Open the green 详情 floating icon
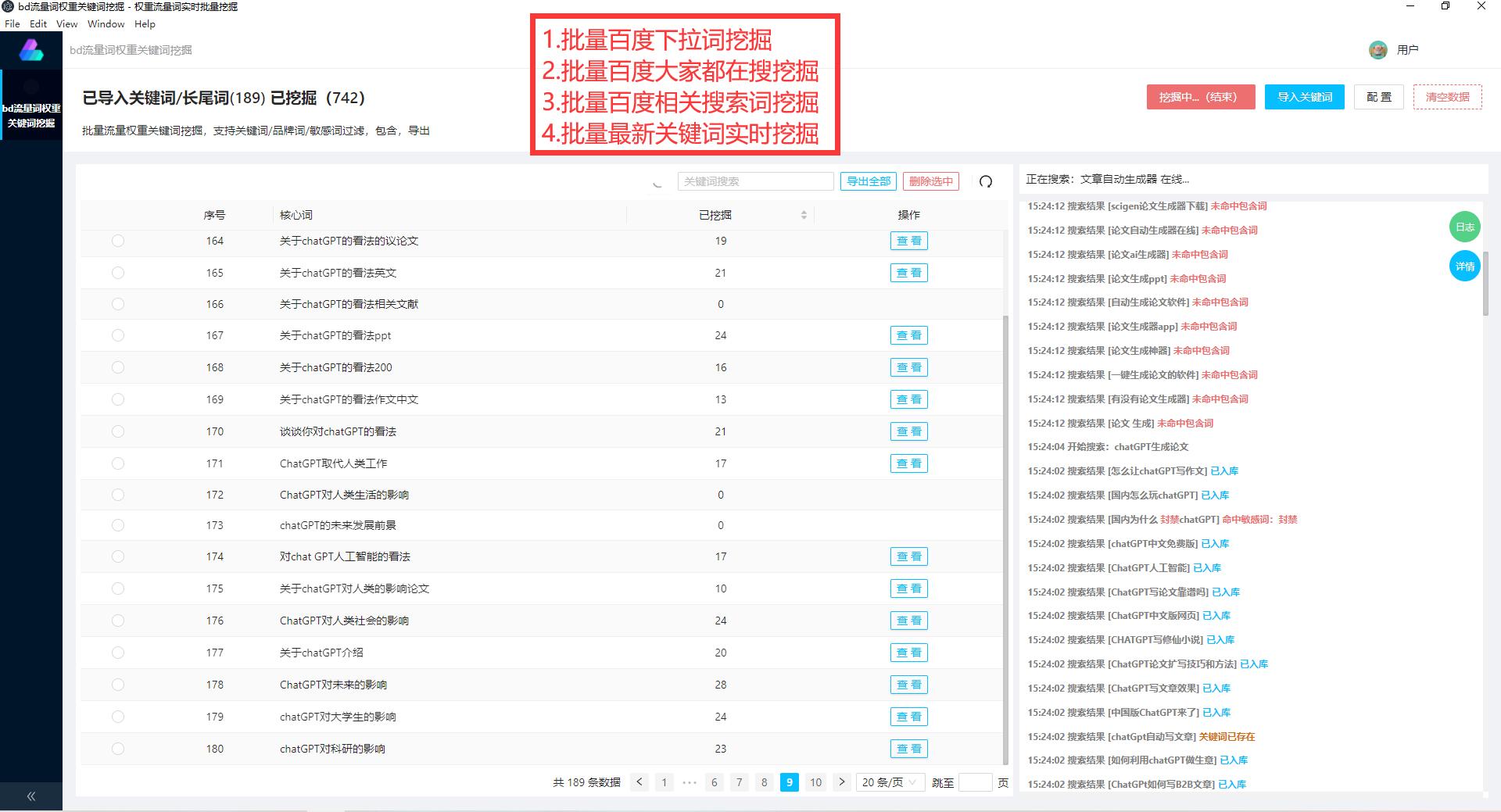The image size is (1501, 812). tap(1464, 266)
